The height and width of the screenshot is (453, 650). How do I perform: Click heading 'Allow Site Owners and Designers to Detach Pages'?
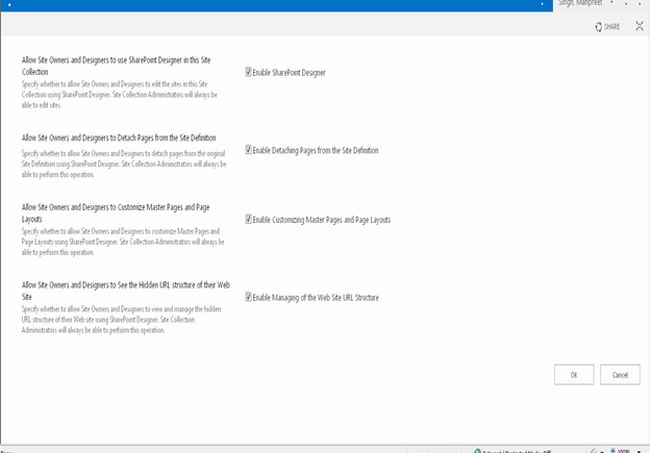coord(119,138)
